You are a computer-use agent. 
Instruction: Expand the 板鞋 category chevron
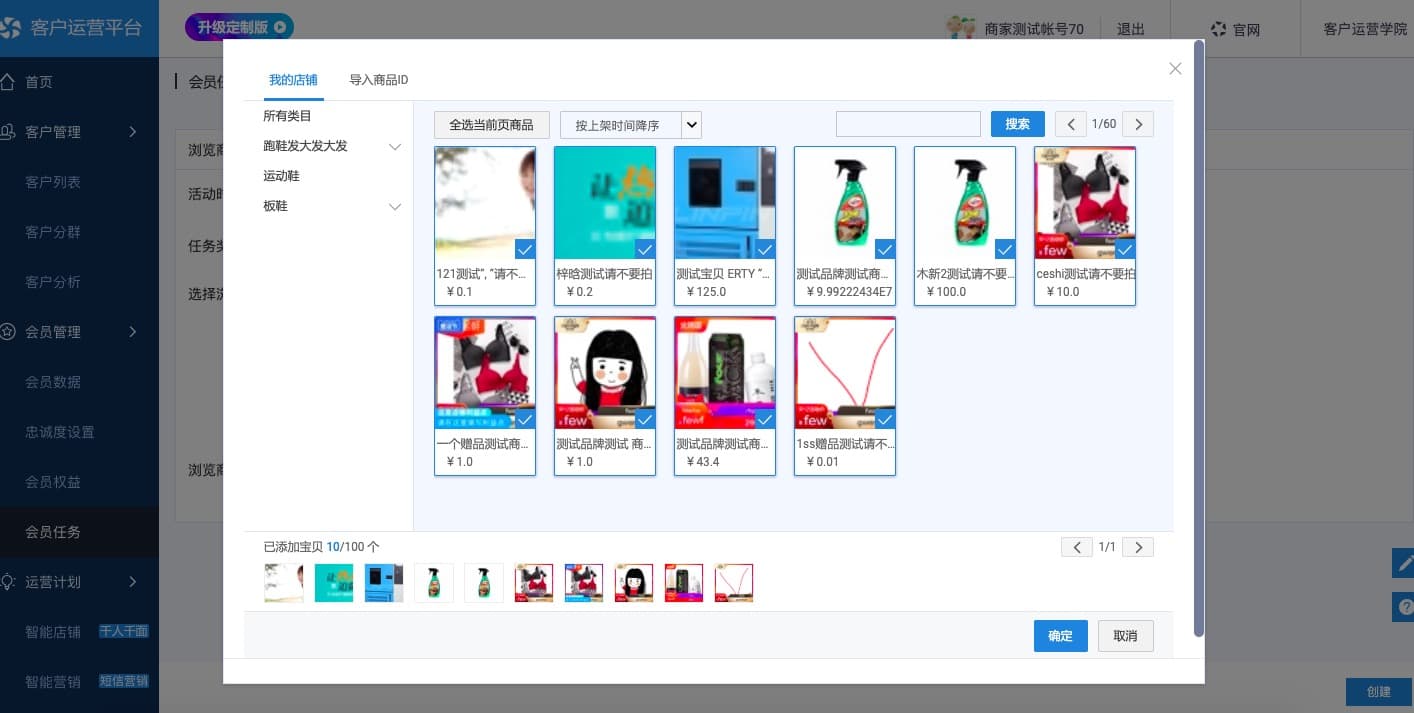tap(395, 207)
